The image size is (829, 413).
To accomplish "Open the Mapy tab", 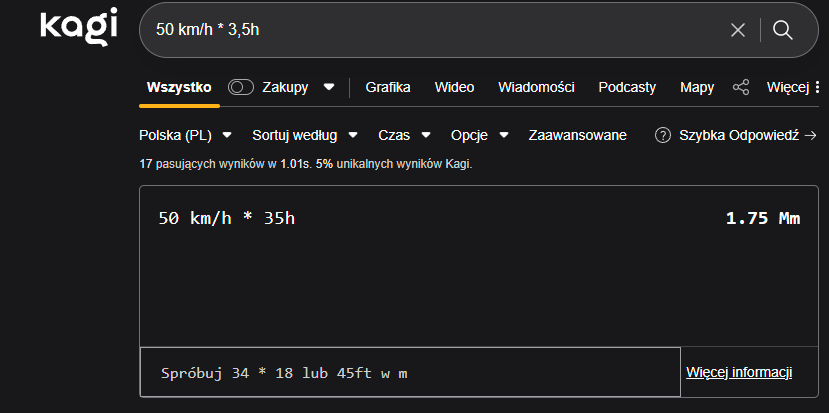I will [697, 87].
